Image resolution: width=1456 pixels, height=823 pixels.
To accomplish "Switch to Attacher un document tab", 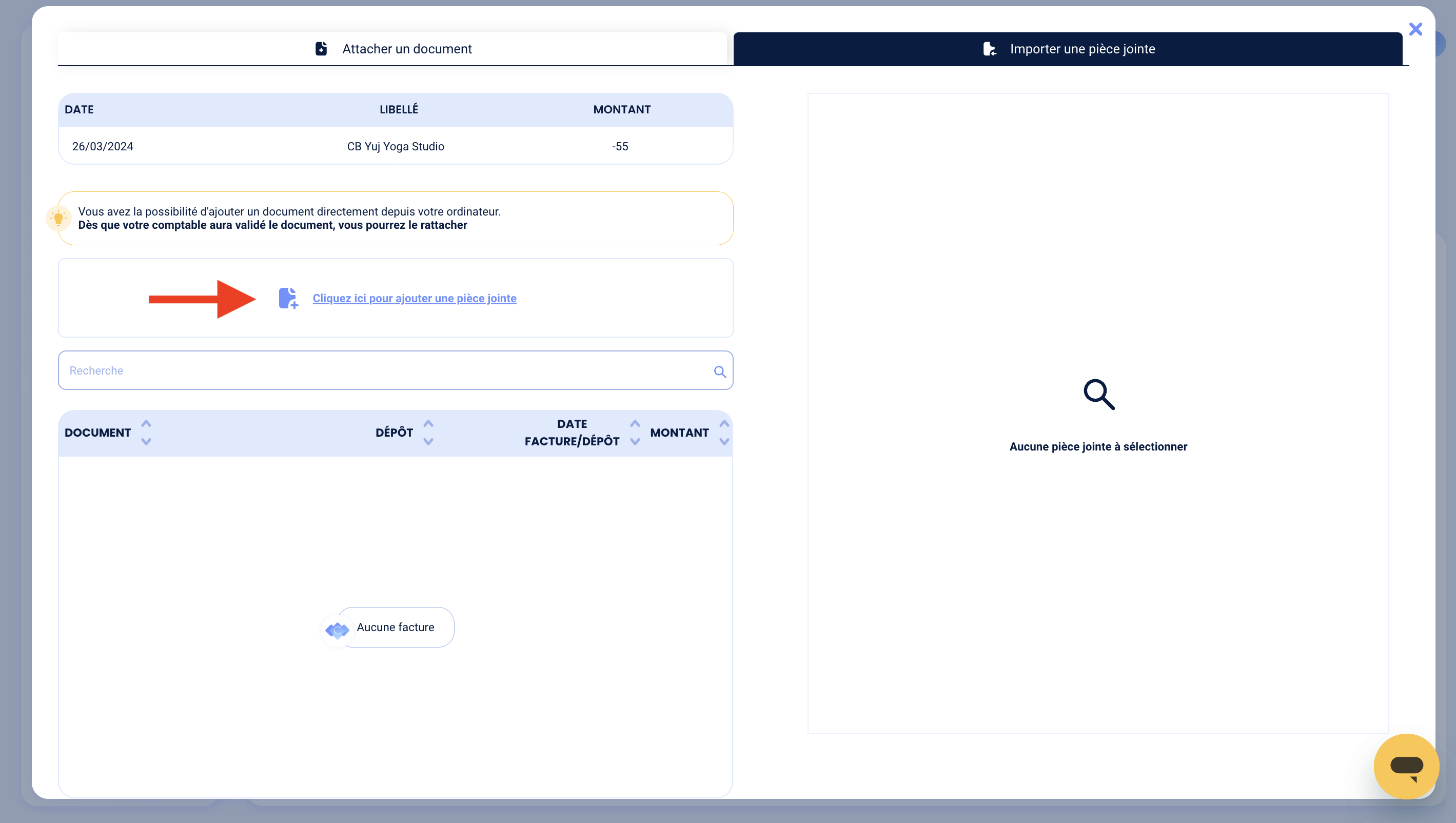I will click(392, 49).
